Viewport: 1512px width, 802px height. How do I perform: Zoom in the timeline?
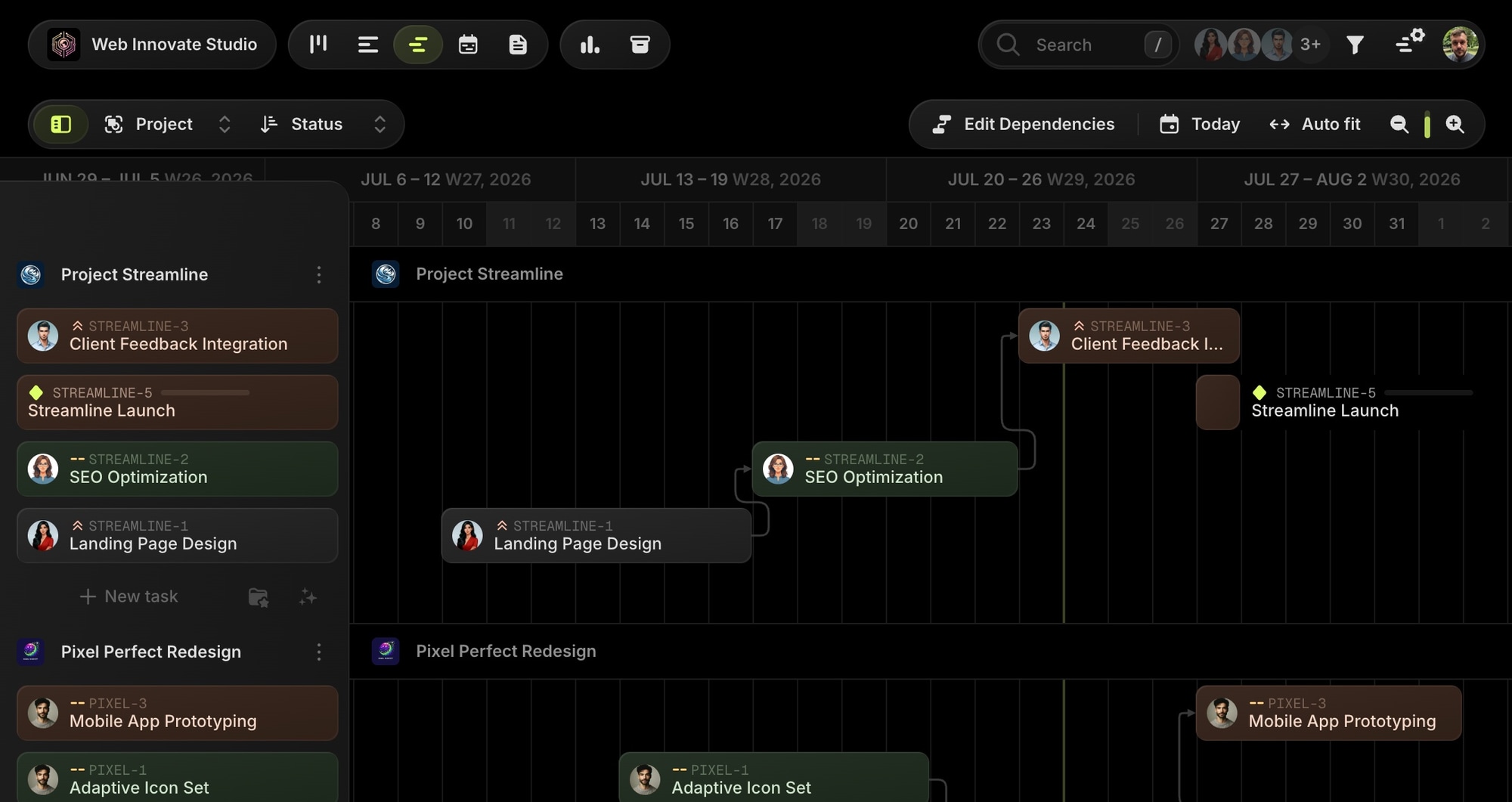pyautogui.click(x=1455, y=124)
